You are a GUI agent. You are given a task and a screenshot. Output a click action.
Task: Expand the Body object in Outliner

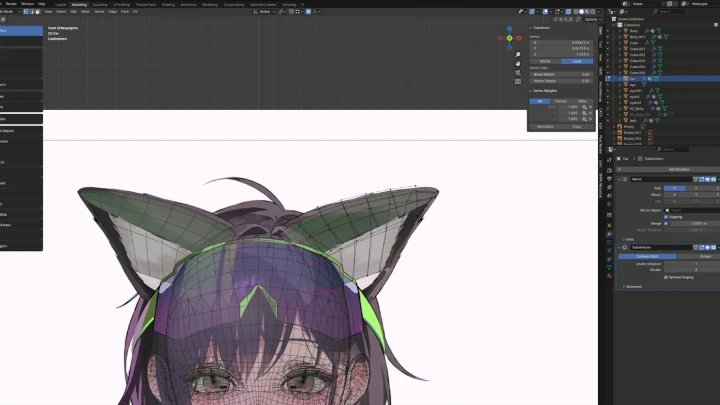click(620, 31)
